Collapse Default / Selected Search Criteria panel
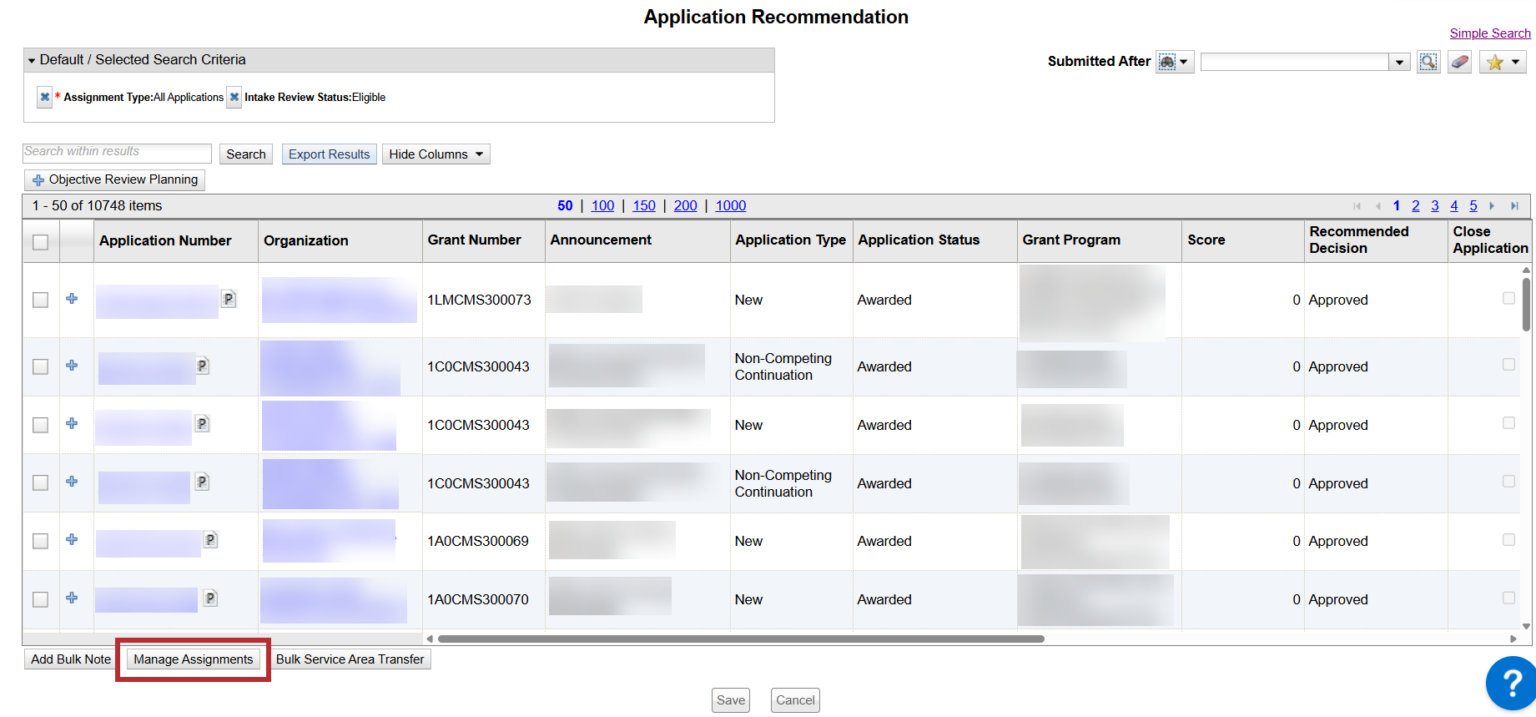The image size is (1536, 717). (x=32, y=60)
